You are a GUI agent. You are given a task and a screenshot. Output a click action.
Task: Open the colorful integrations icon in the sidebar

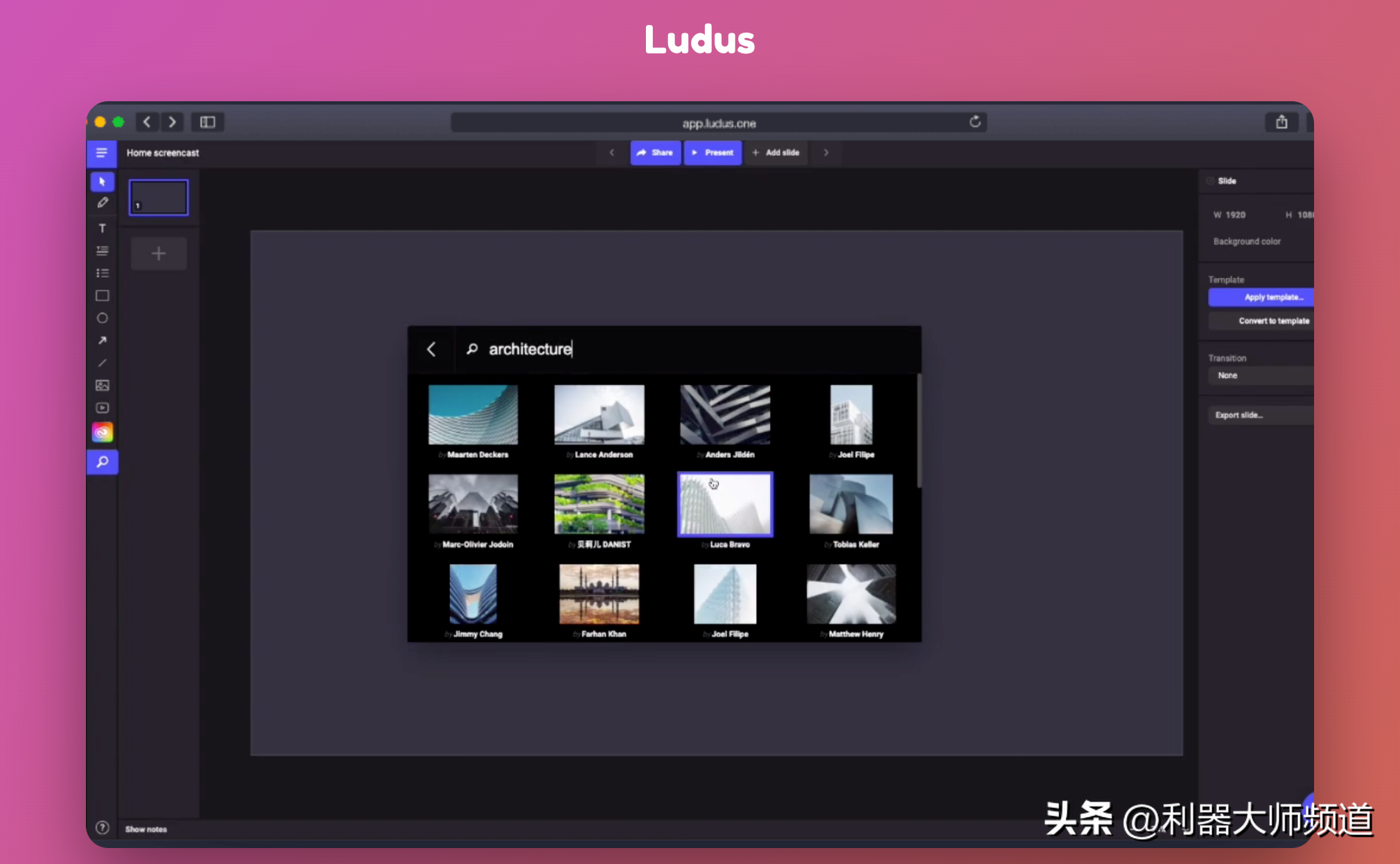[103, 433]
